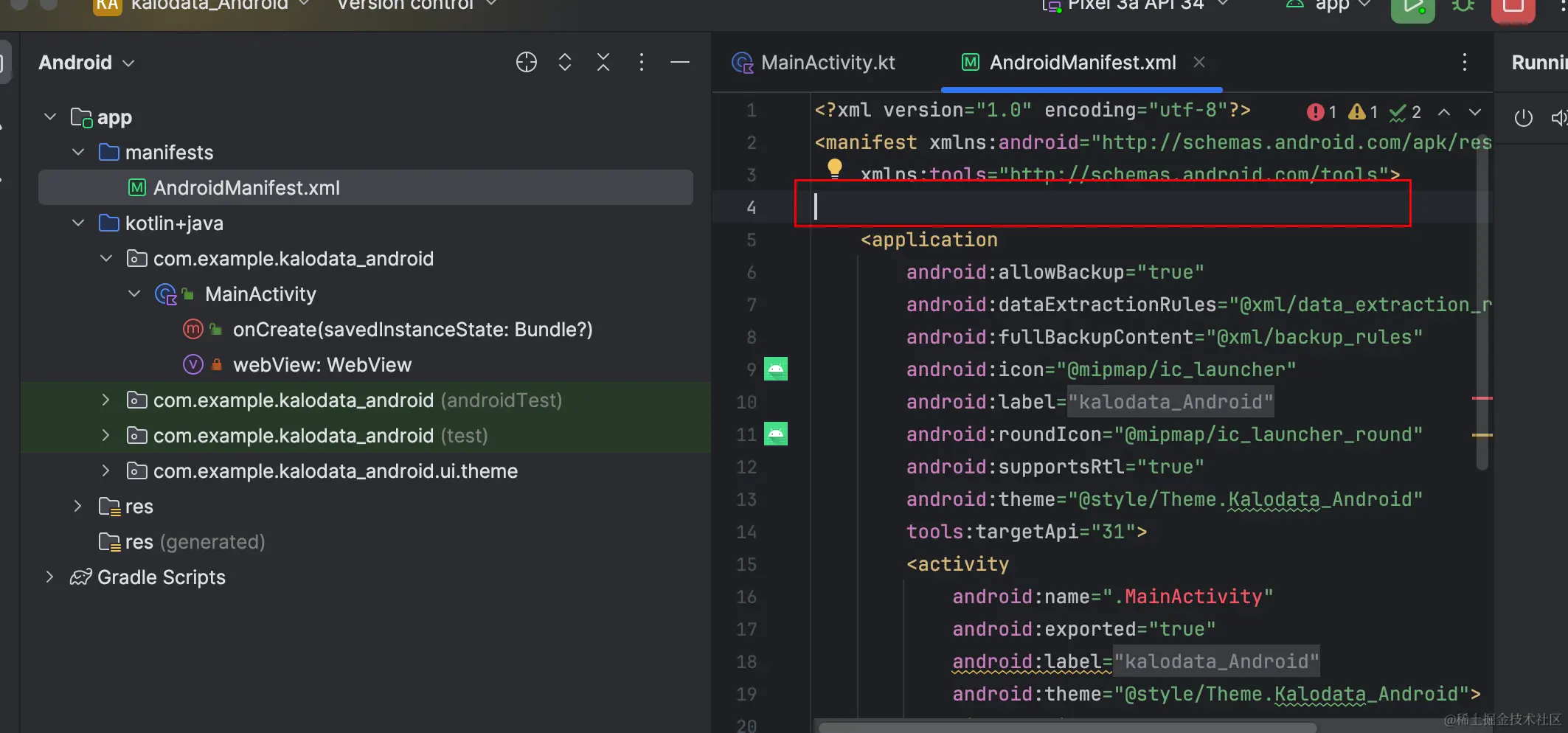Expand the (test) package
The height and width of the screenshot is (733, 1568).
106,436
